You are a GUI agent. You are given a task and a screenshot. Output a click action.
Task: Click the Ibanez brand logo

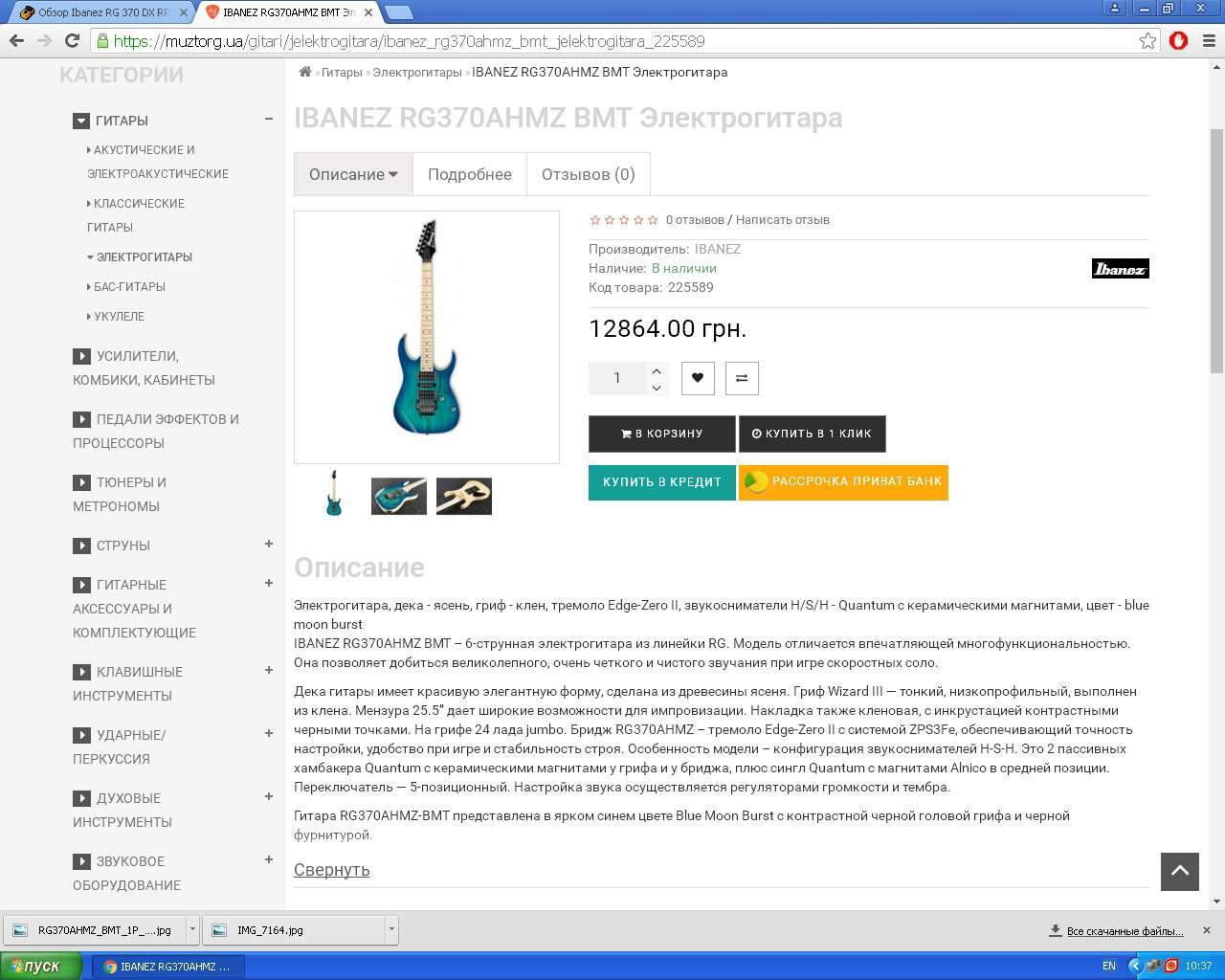(x=1121, y=269)
